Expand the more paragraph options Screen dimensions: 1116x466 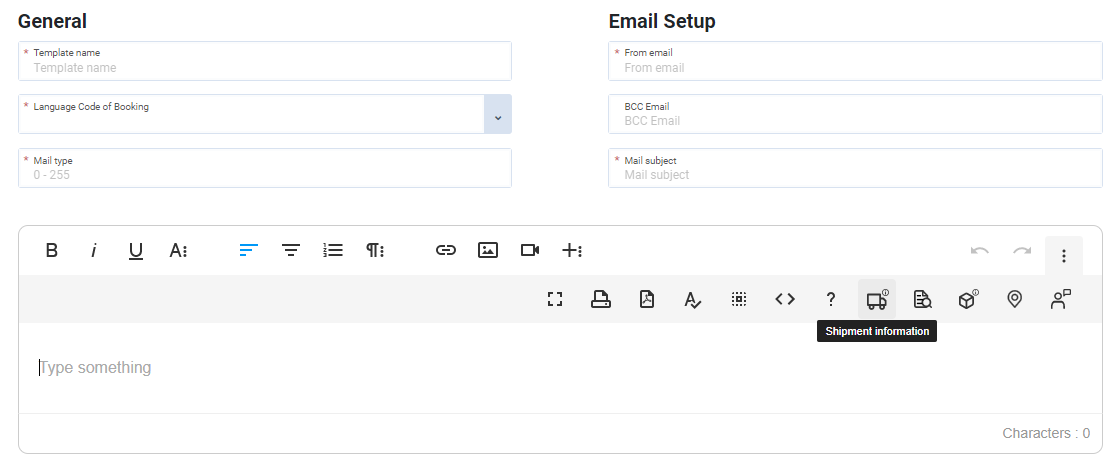pyautogui.click(x=375, y=251)
